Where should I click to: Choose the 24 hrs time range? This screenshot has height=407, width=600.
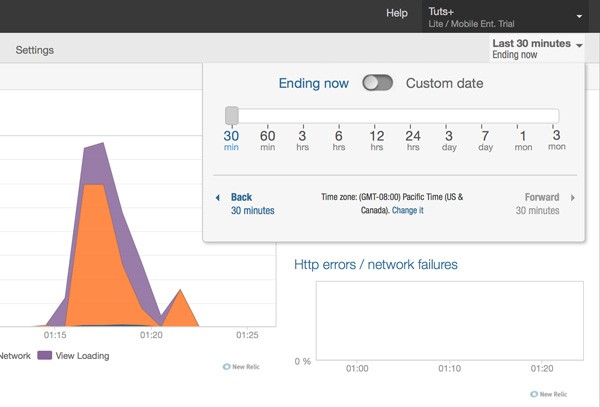[413, 140]
